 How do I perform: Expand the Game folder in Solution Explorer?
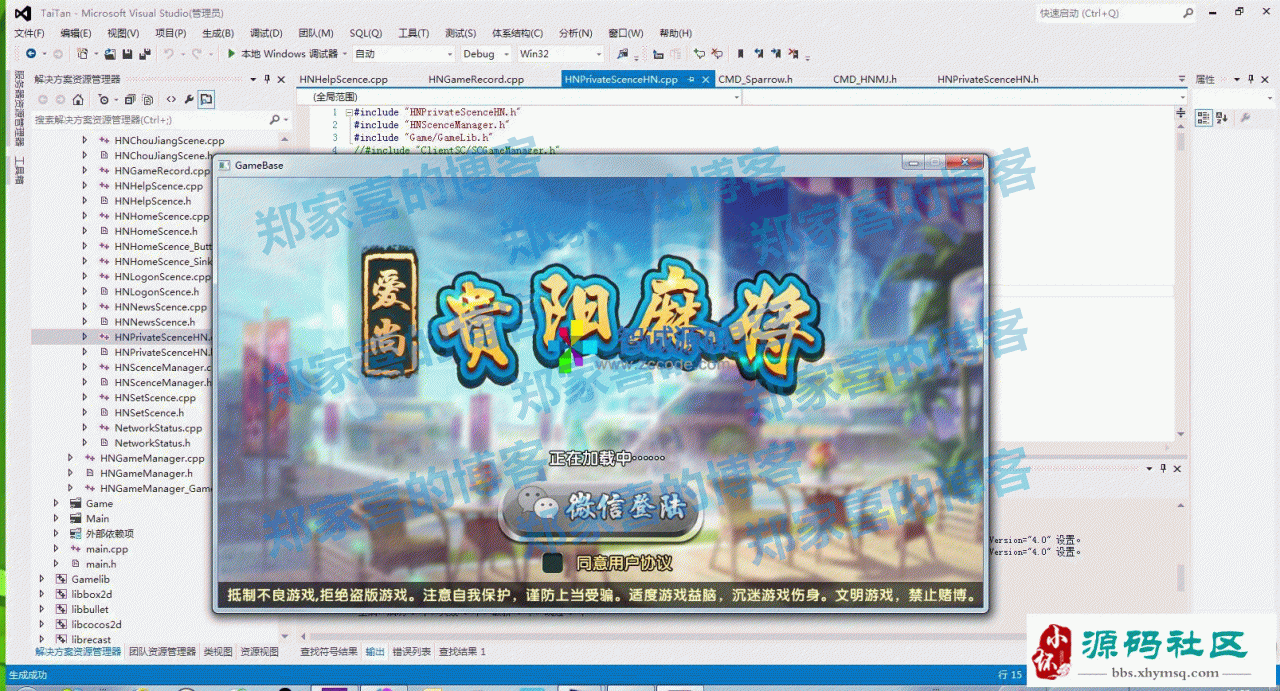click(x=57, y=504)
